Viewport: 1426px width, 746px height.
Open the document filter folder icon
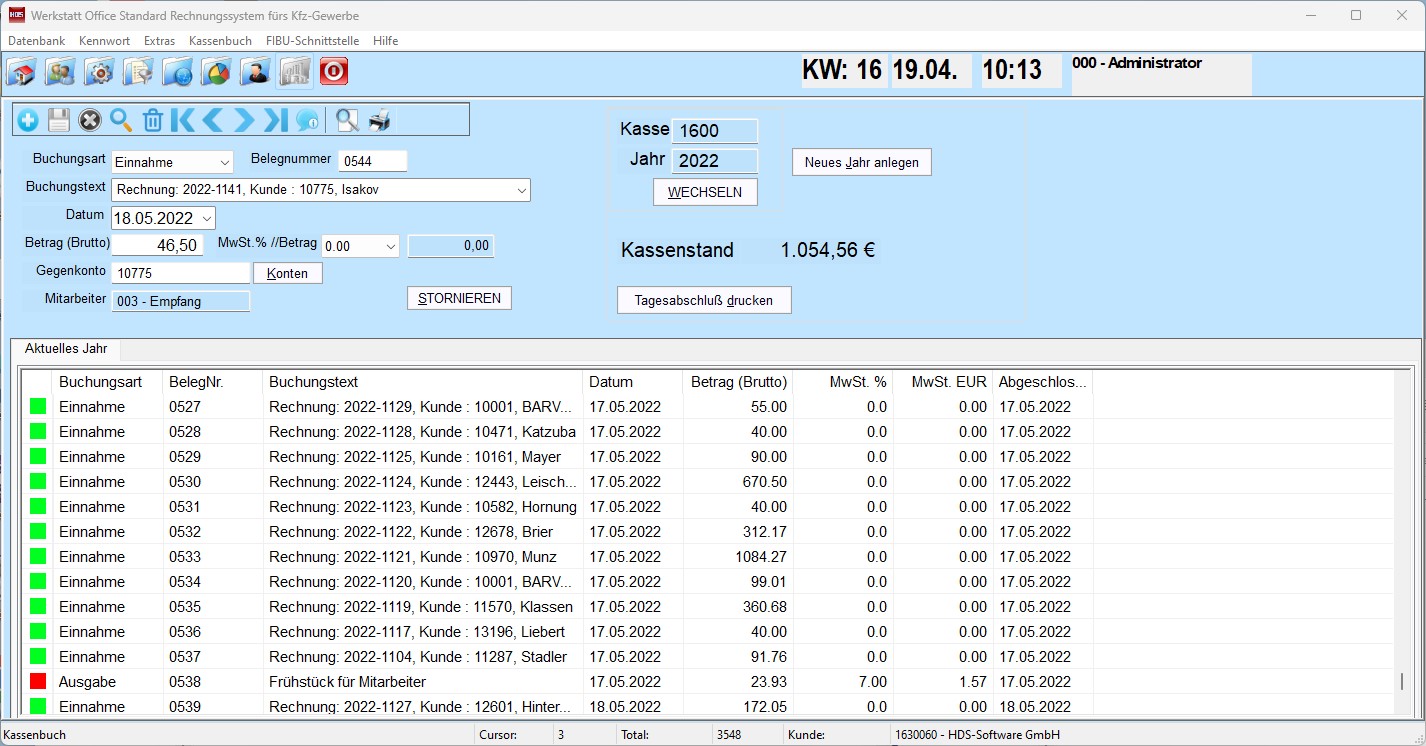pyautogui.click(x=138, y=72)
